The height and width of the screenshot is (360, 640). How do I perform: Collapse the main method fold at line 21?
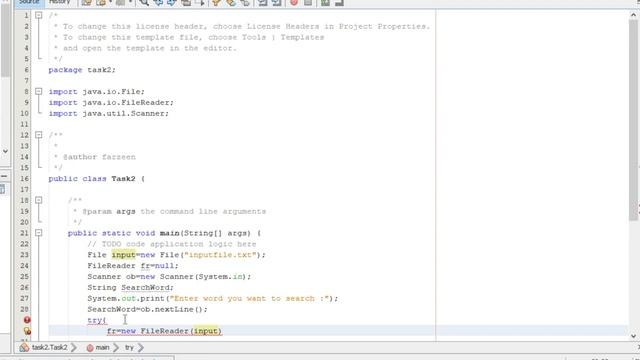38,233
